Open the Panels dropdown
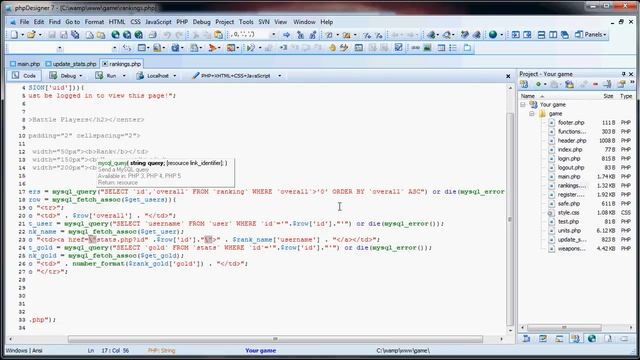This screenshot has height=360, width=640. pyautogui.click(x=591, y=35)
